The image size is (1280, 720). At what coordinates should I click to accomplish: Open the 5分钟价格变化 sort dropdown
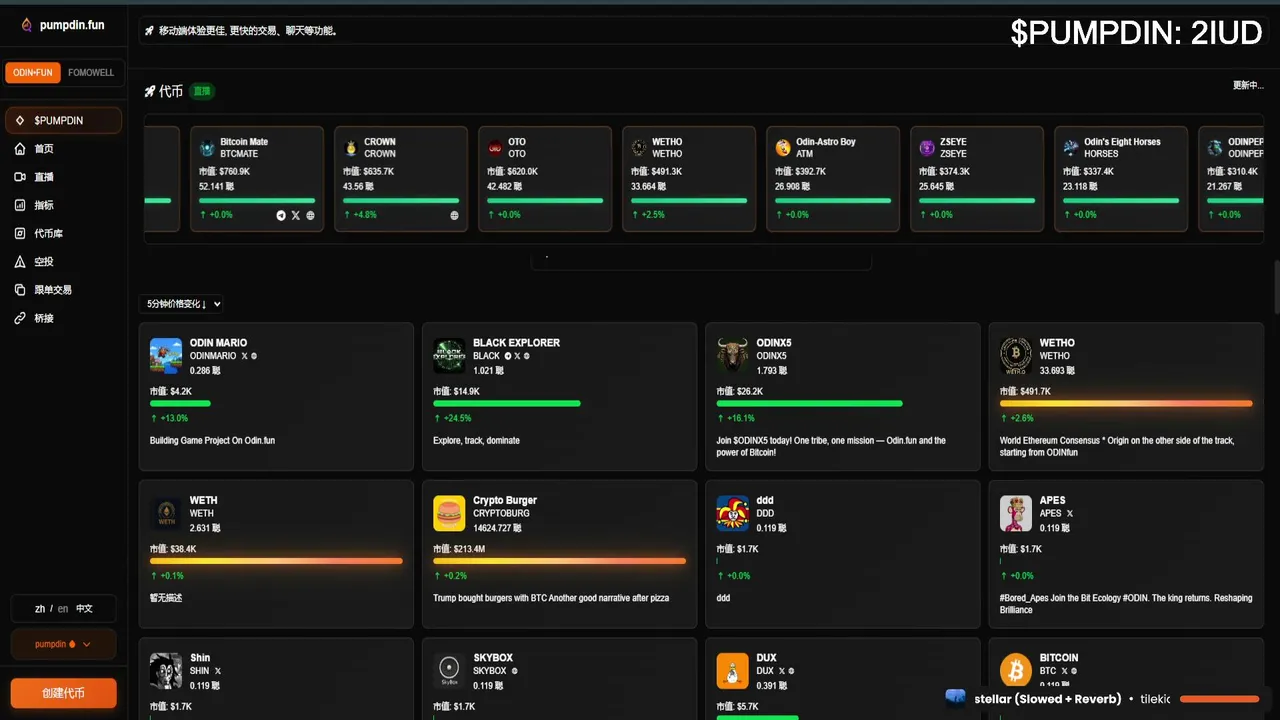183,303
